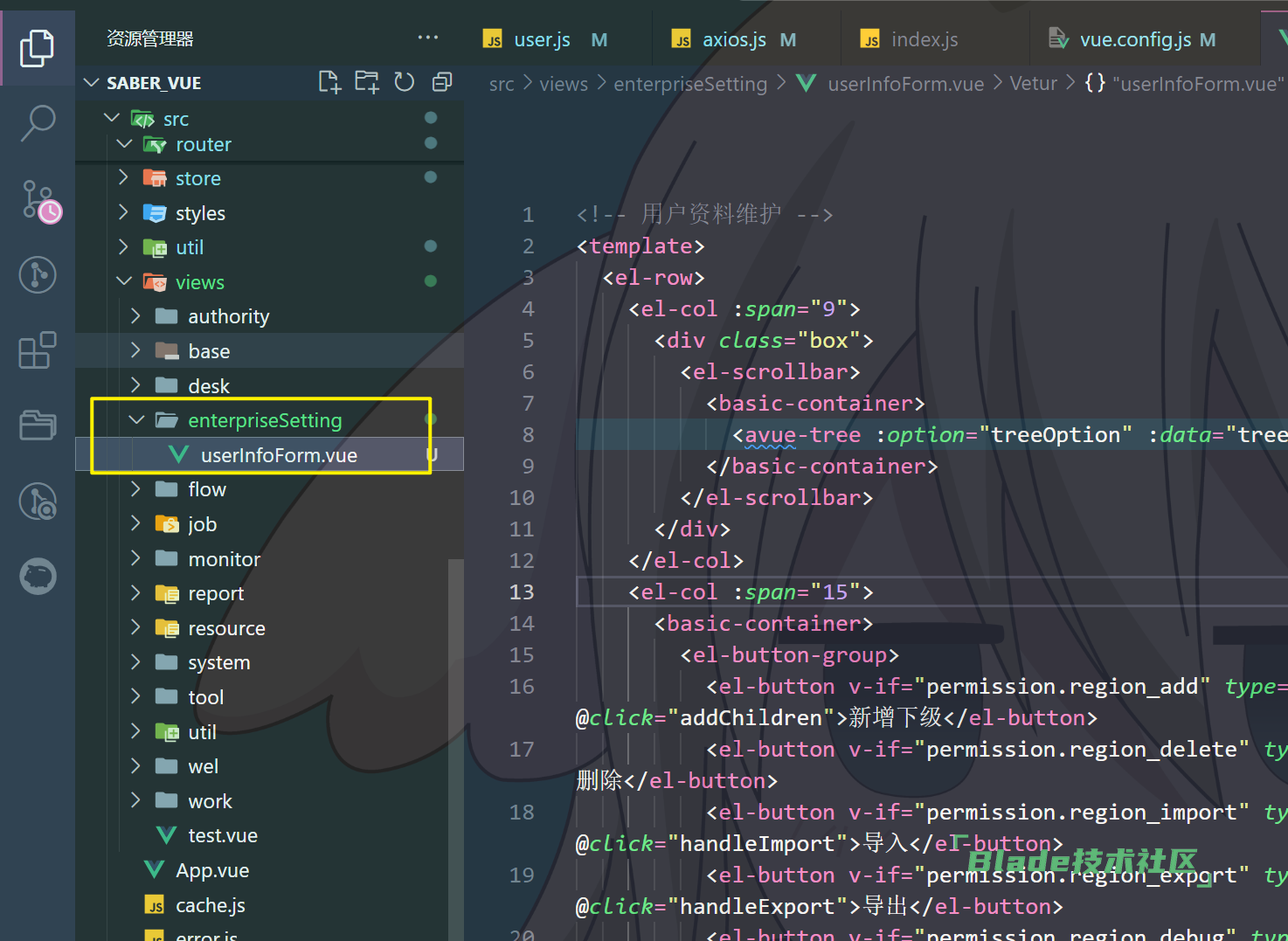Viewport: 1288px width, 941px height.
Task: Expand the store folder chevron
Action: [x=124, y=178]
